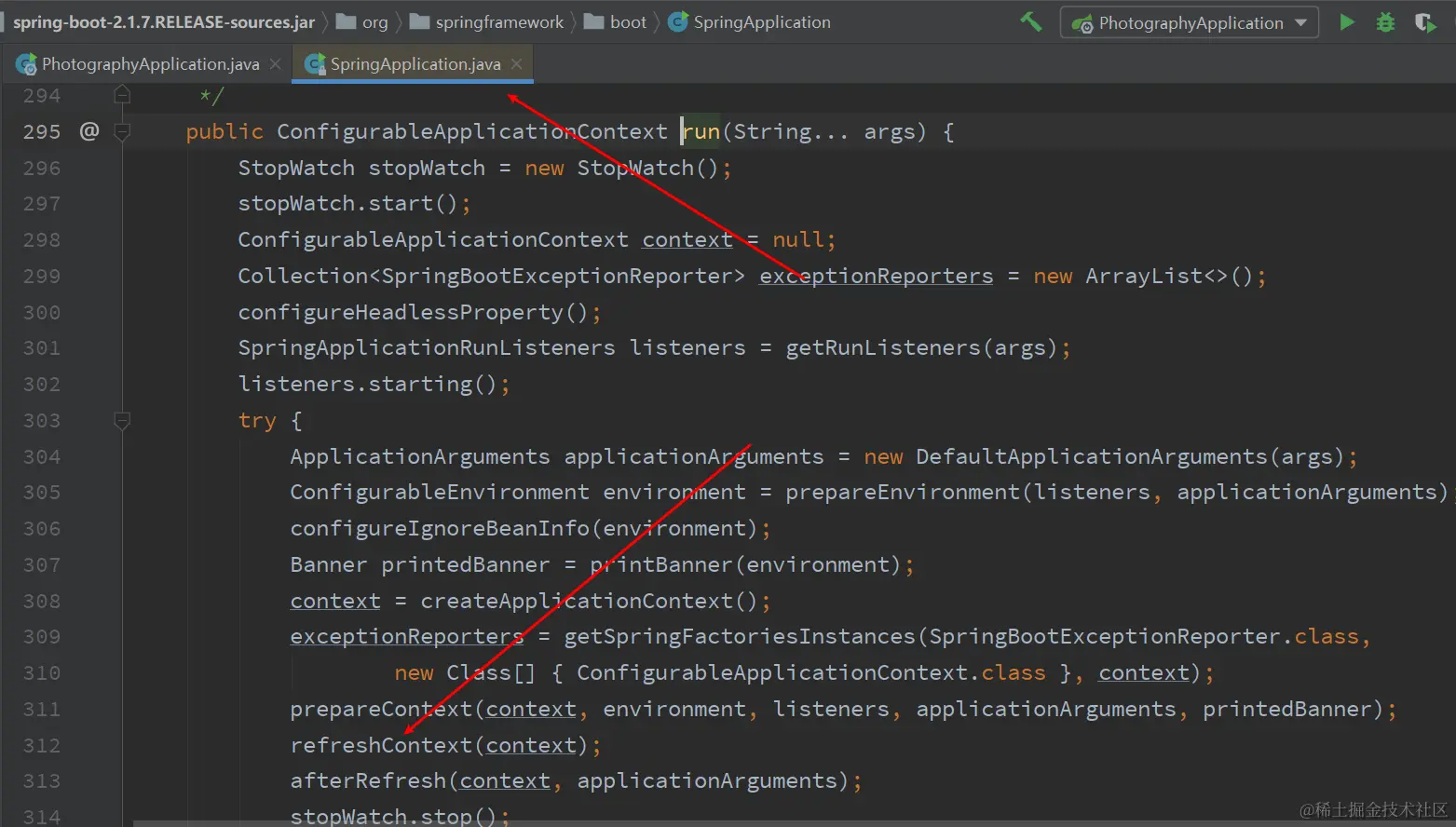Click prepareEnvironment call on line 305
The height and width of the screenshot is (827, 1456).
pyautogui.click(x=903, y=492)
